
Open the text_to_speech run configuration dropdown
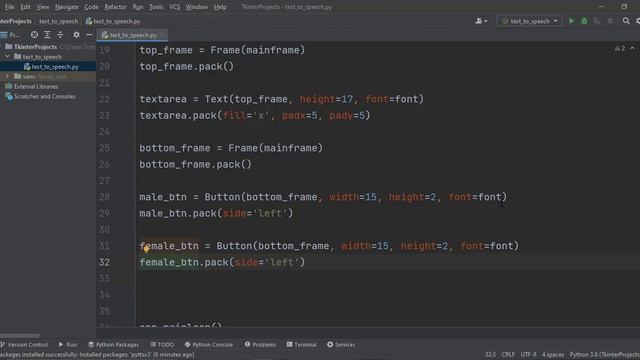coord(529,21)
